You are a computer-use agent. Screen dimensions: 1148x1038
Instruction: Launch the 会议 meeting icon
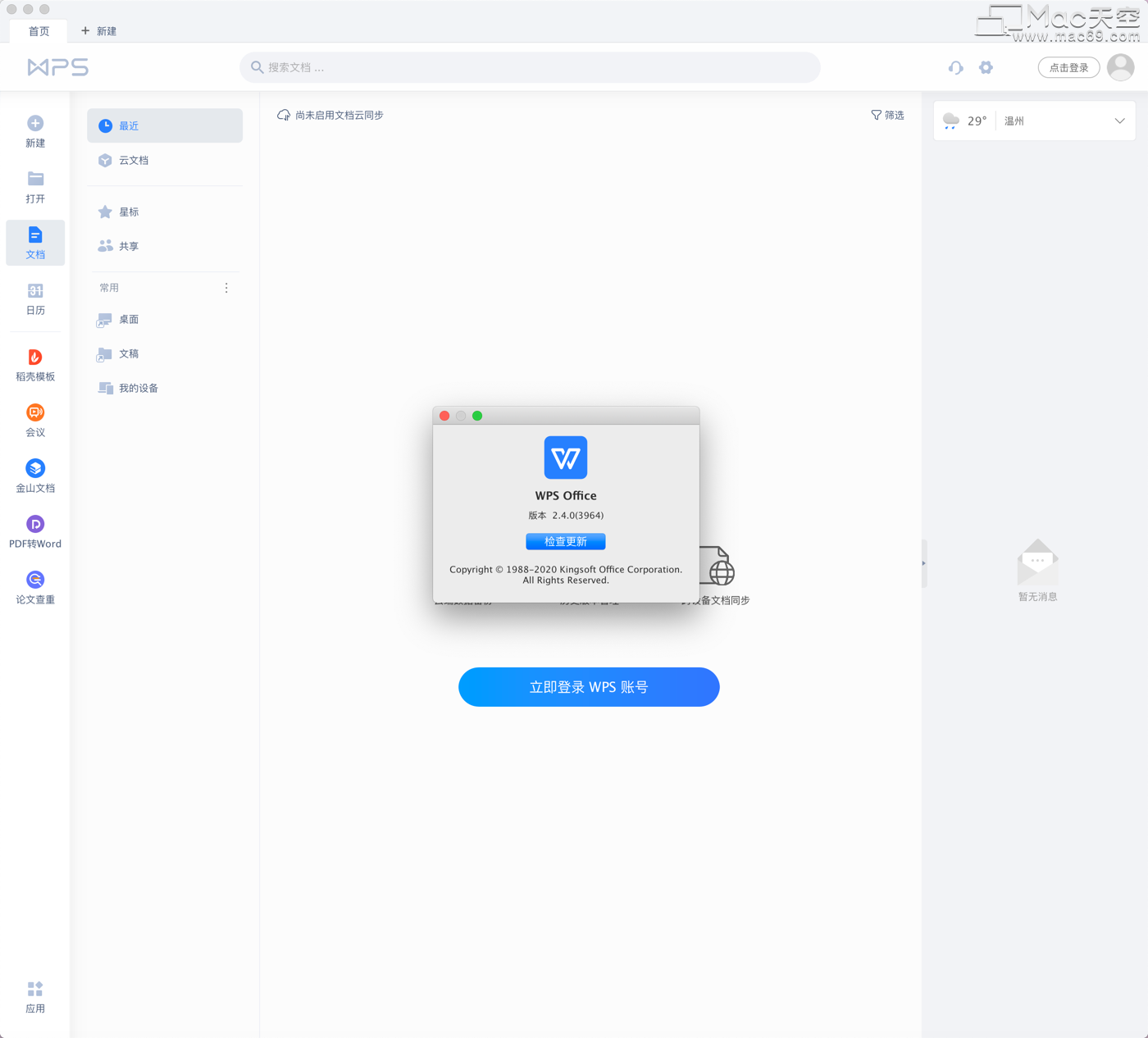35,412
